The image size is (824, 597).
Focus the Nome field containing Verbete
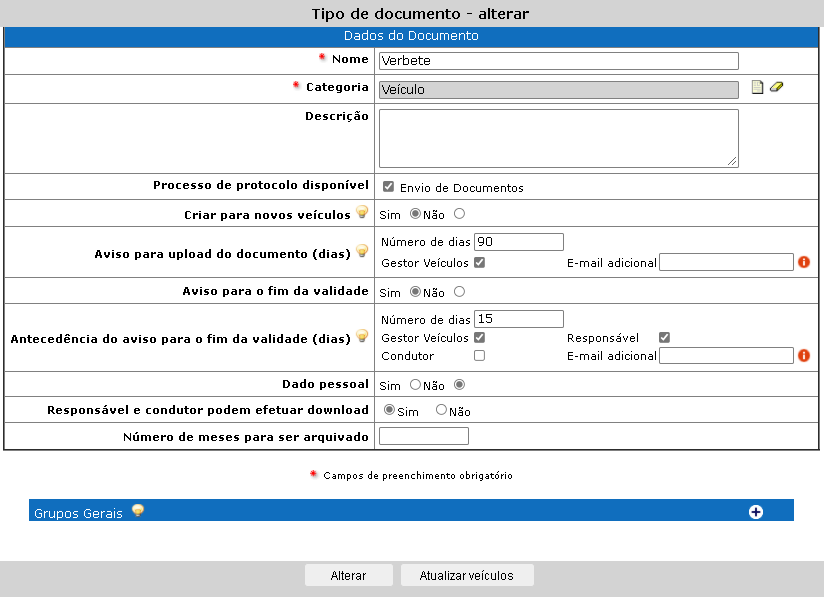(x=559, y=61)
